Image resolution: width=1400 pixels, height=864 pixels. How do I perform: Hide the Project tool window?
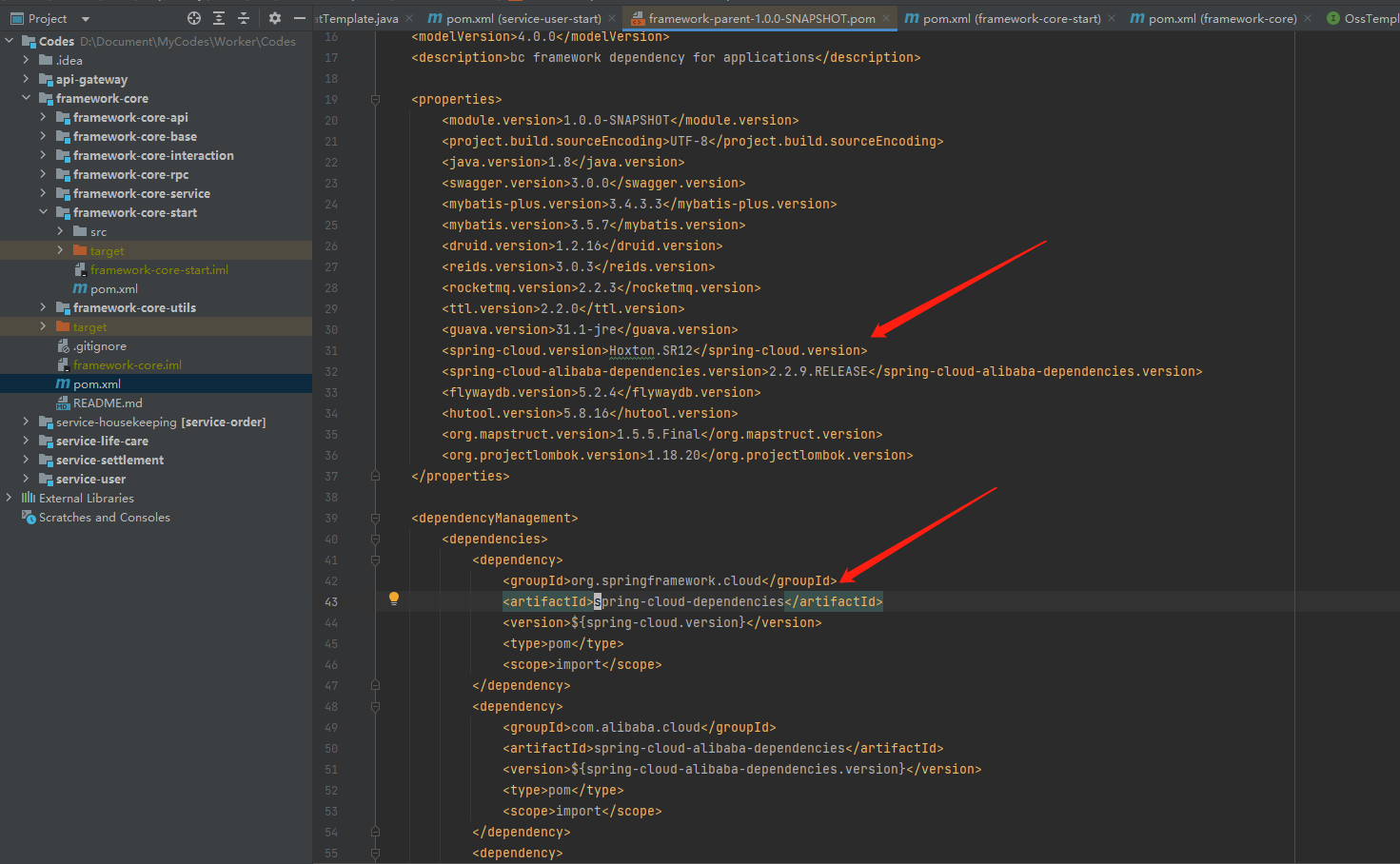coord(300,18)
